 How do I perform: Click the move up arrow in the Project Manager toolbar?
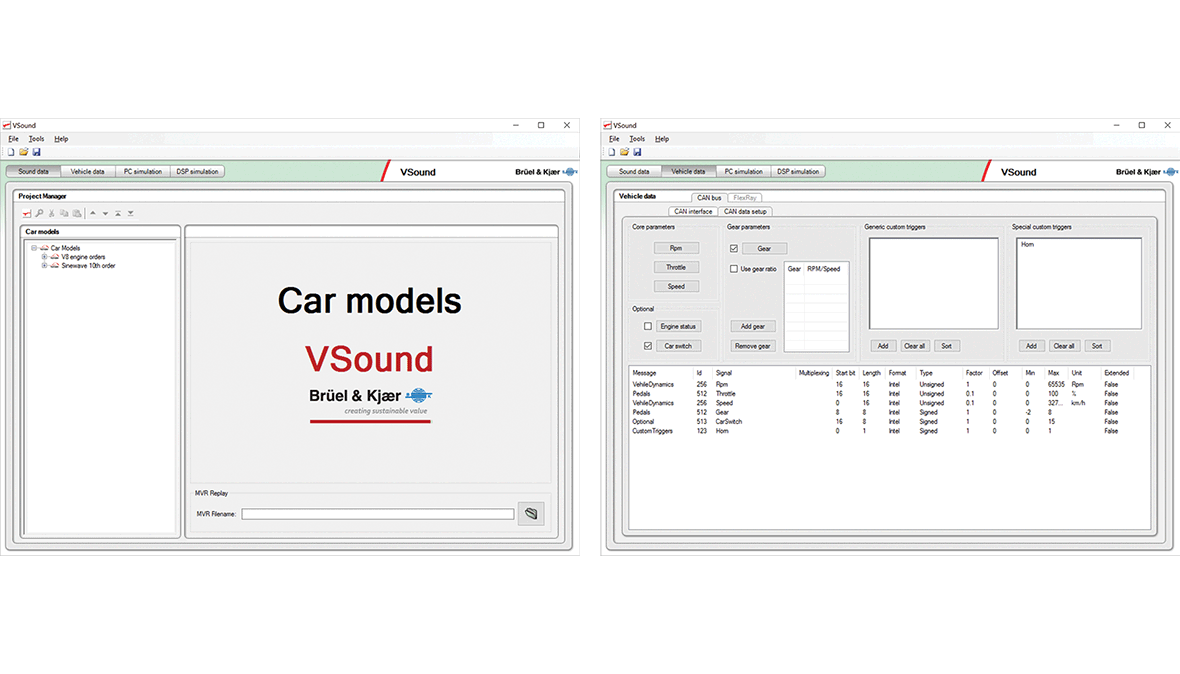[x=93, y=213]
